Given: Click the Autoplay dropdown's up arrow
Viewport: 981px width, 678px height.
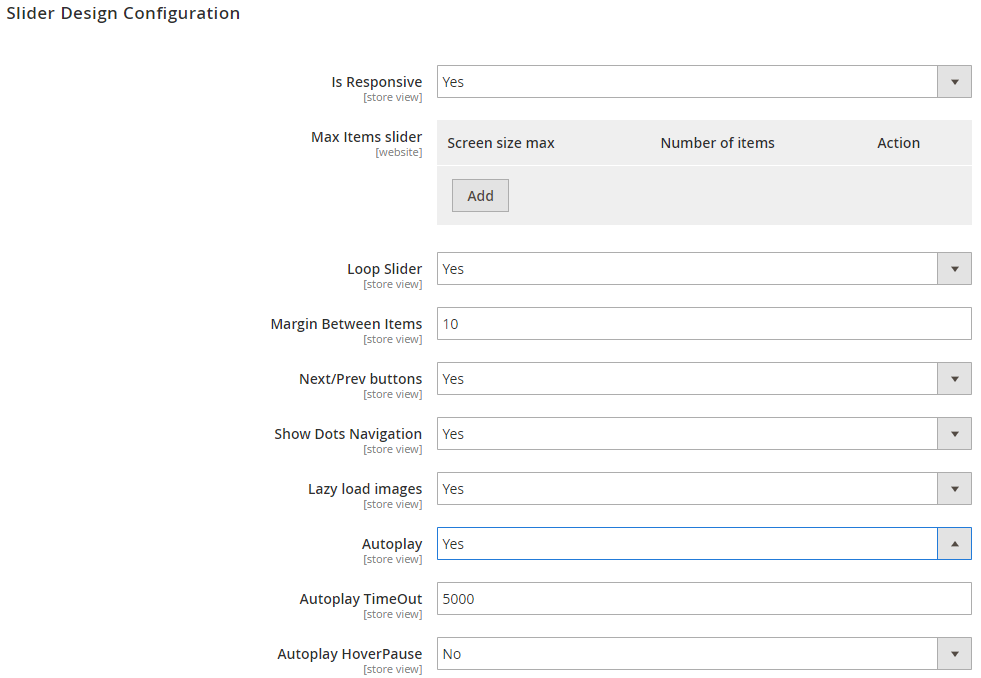Looking at the screenshot, I should [954, 544].
